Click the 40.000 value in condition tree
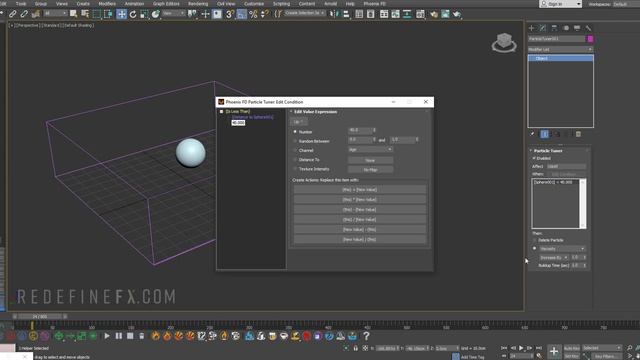The height and width of the screenshot is (360, 640). [x=238, y=123]
